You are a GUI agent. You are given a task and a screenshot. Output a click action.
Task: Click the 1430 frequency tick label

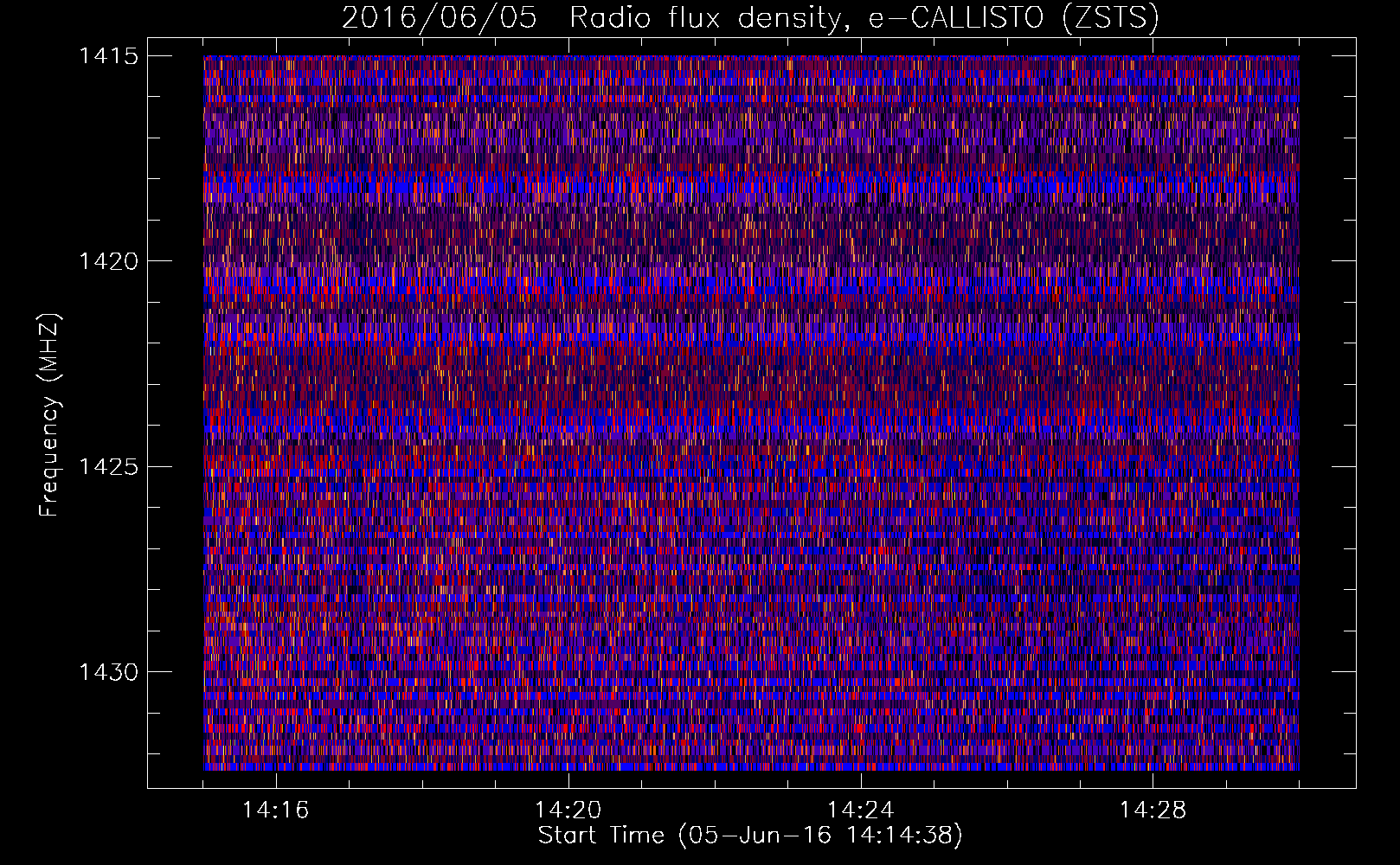[x=109, y=672]
